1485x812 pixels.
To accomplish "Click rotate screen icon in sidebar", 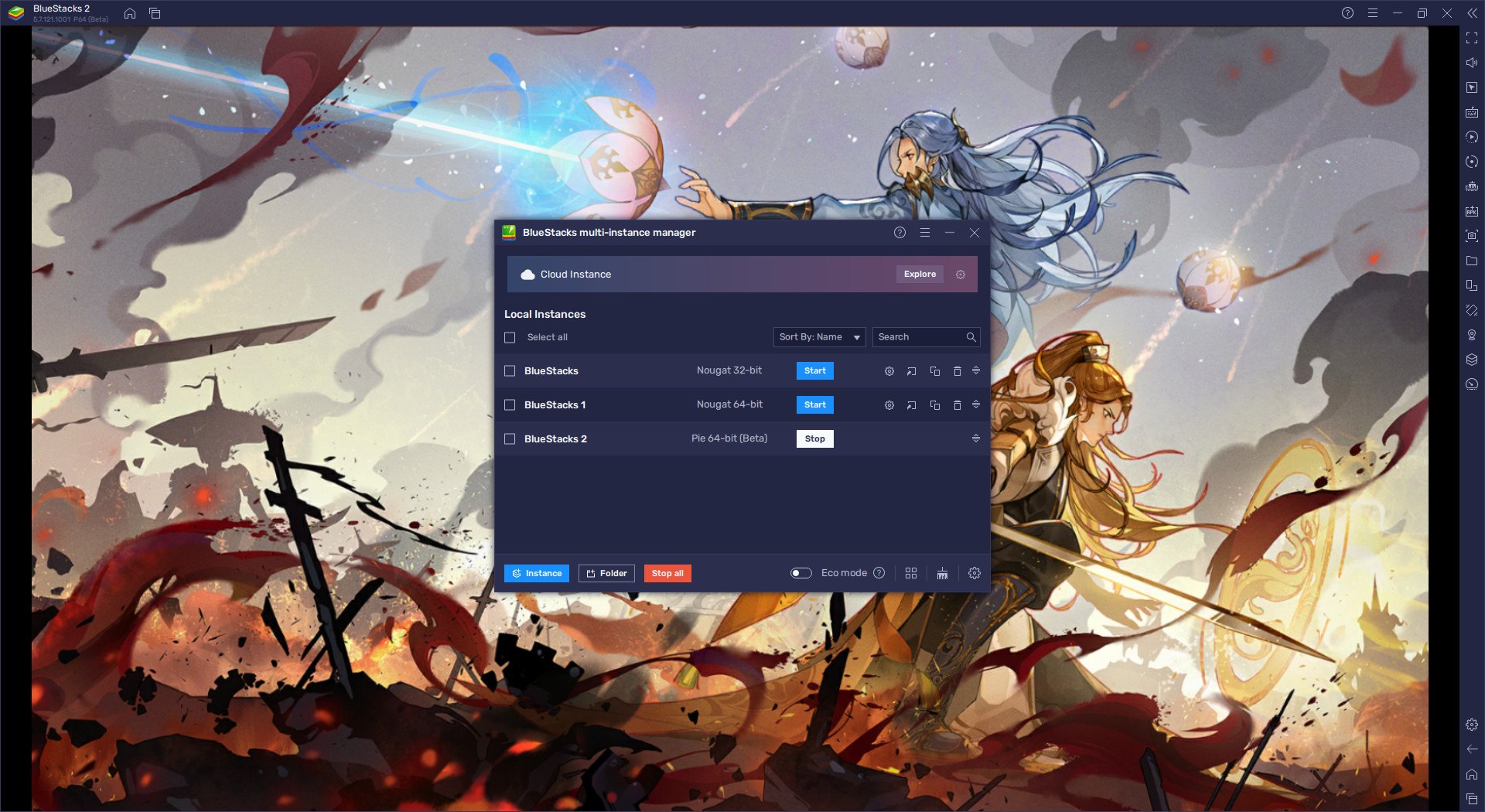I will coord(1472,310).
